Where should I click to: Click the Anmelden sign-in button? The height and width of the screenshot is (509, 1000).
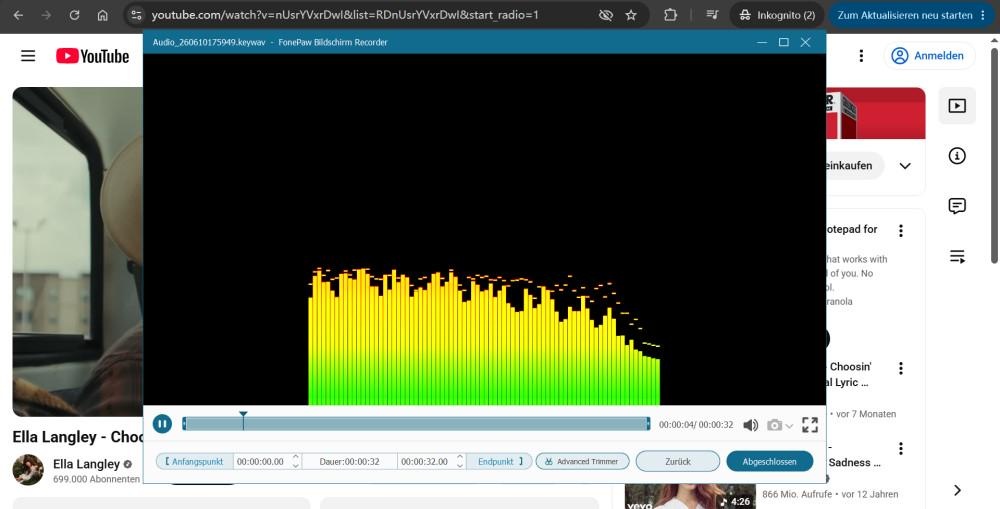(928, 55)
